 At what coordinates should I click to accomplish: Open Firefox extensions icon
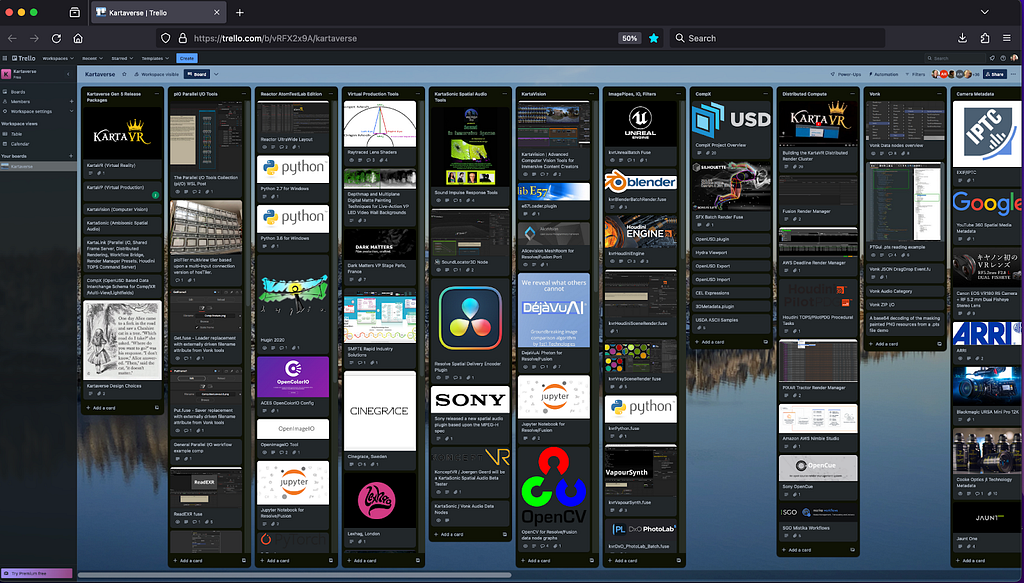985,39
